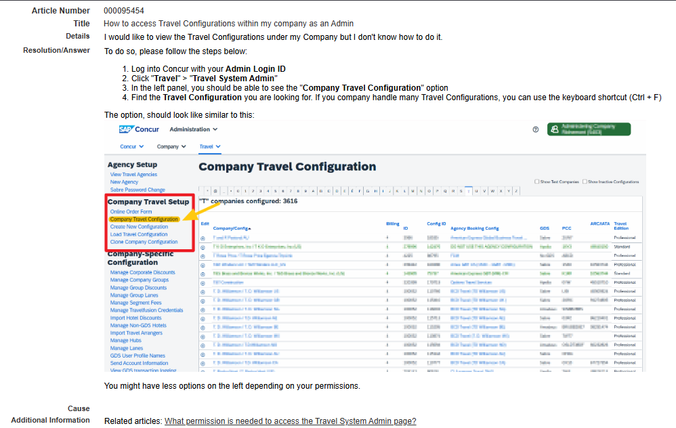Open Manage Company Groups link

click(139, 280)
